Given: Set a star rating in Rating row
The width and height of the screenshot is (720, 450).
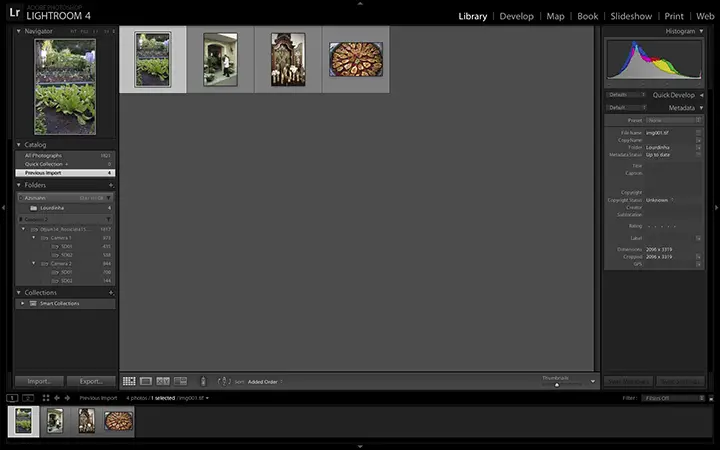Looking at the screenshot, I should (662, 226).
